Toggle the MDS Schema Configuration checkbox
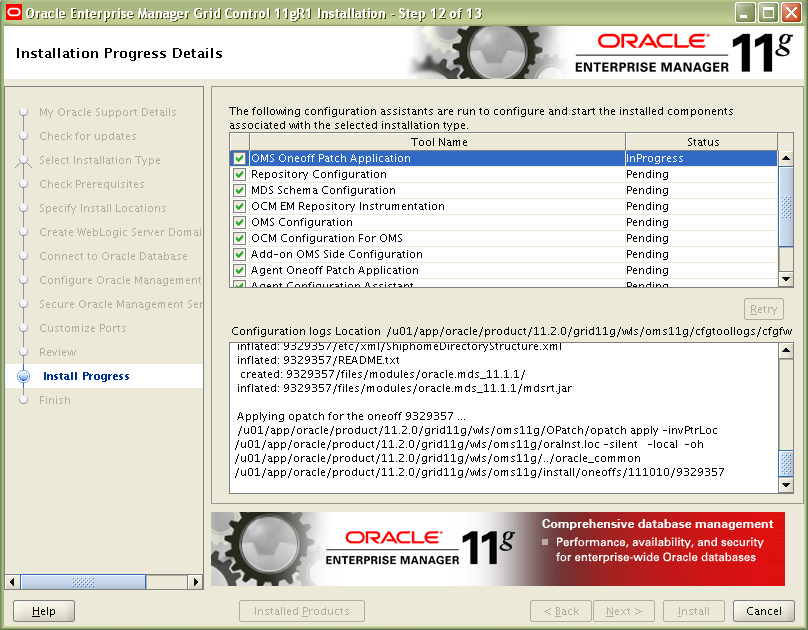Screen dimensions: 808x630 click(239, 190)
